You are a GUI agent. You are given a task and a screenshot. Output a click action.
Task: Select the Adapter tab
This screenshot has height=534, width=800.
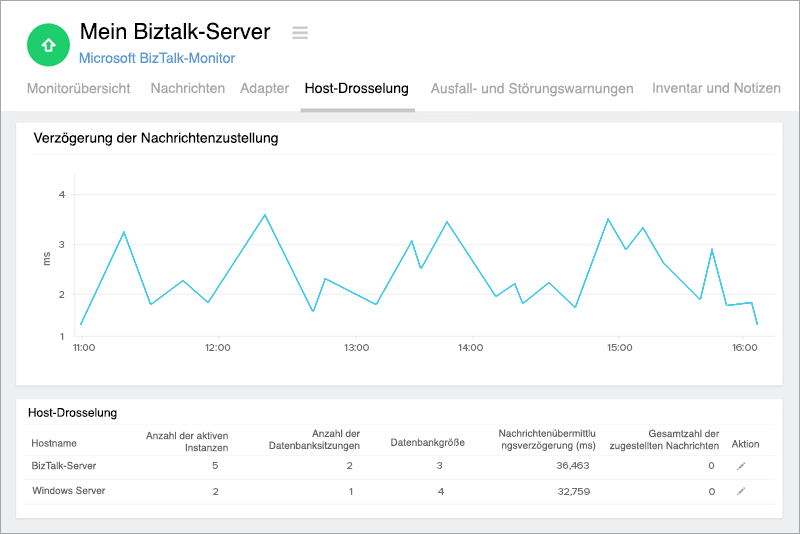pos(264,88)
